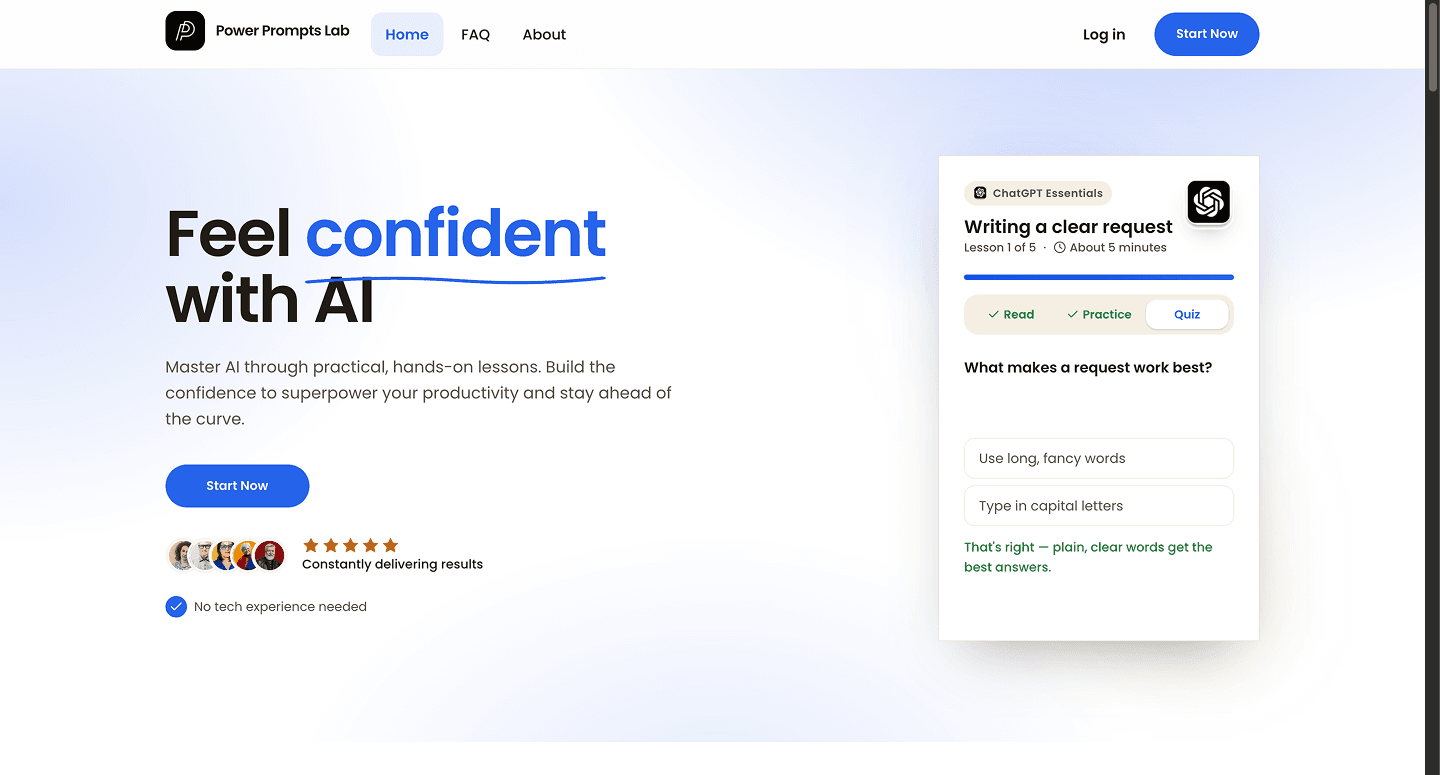Choose the answer Use long, fancy words
Viewport: 1440px width, 775px height.
pyautogui.click(x=1099, y=458)
